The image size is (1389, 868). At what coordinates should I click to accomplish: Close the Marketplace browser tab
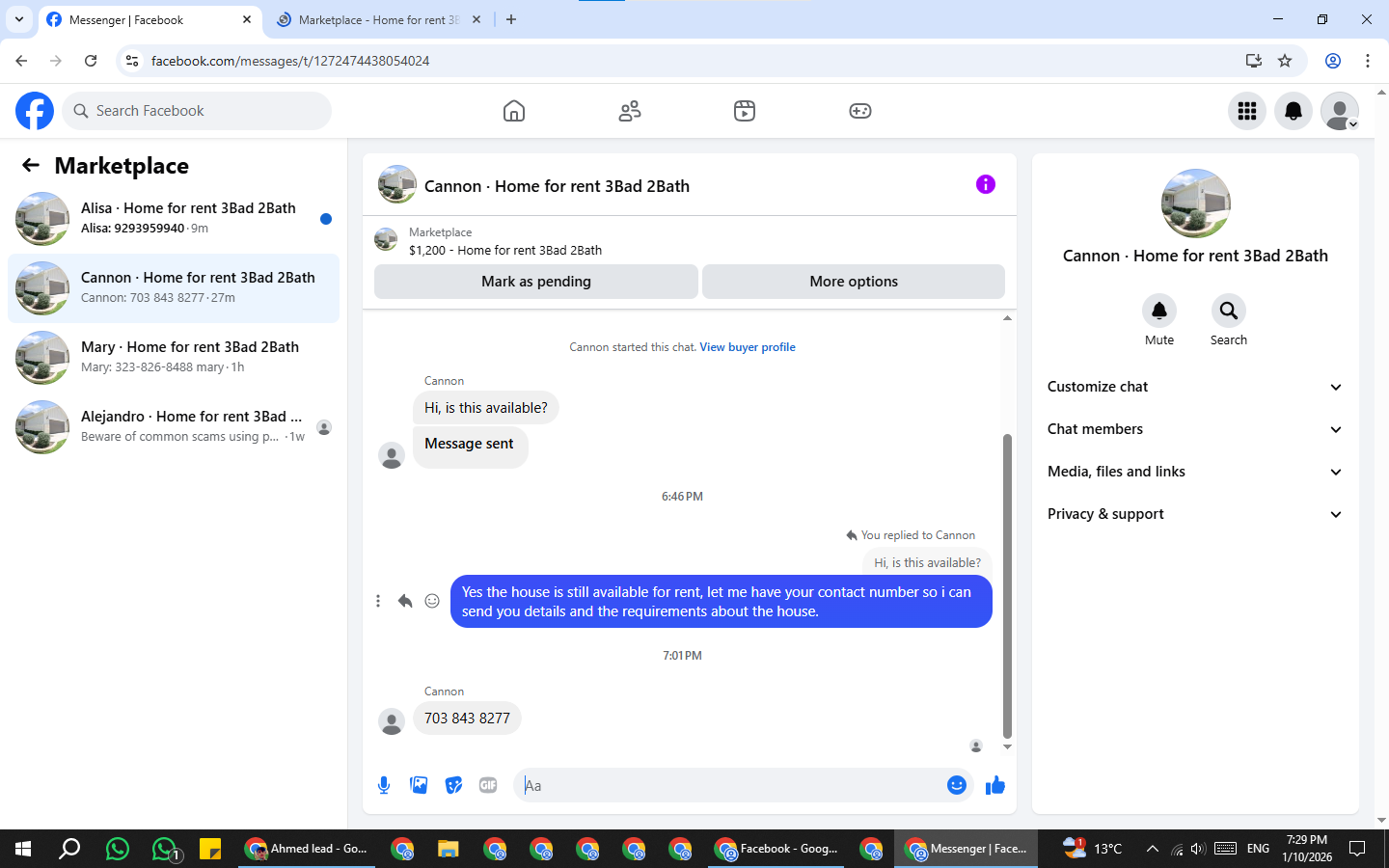click(x=477, y=19)
